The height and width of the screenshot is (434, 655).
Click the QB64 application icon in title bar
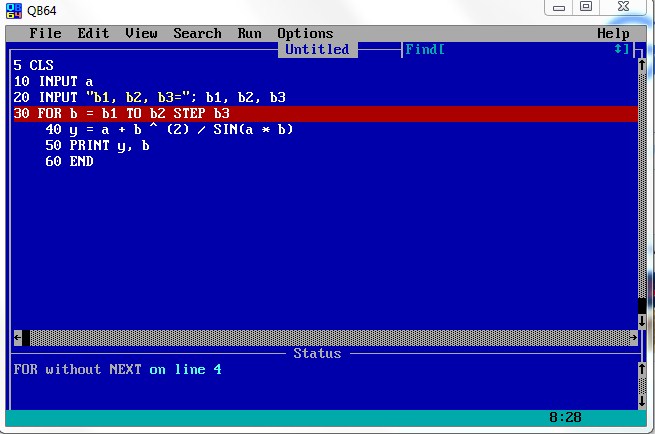pyautogui.click(x=14, y=8)
